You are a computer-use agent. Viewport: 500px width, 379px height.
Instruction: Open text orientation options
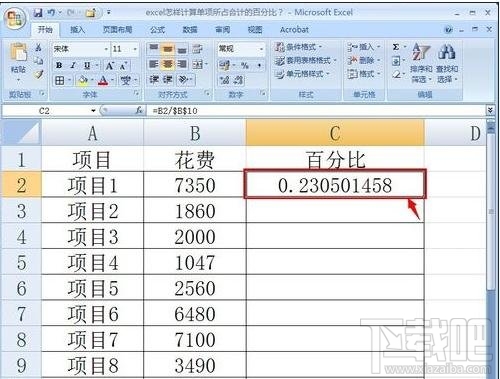183,79
